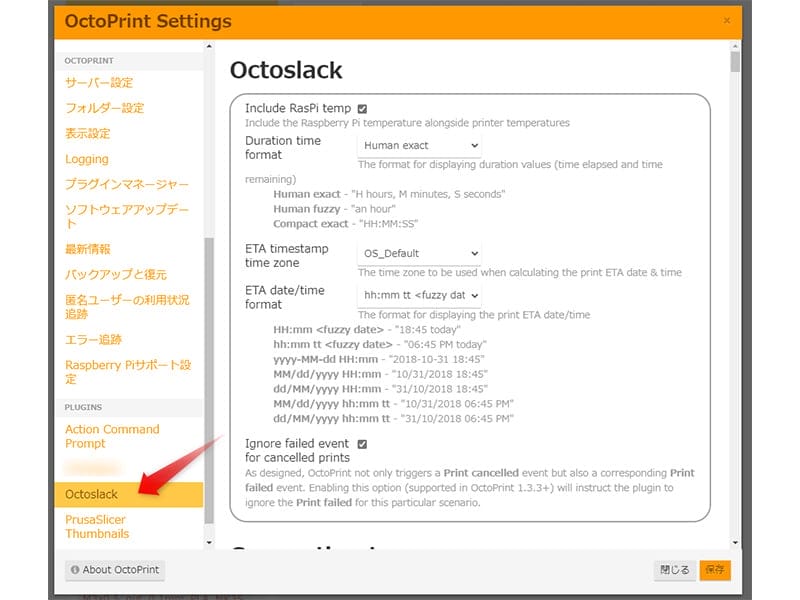800x600 pixels.
Task: Open the Logging settings section
Action: pos(86,158)
